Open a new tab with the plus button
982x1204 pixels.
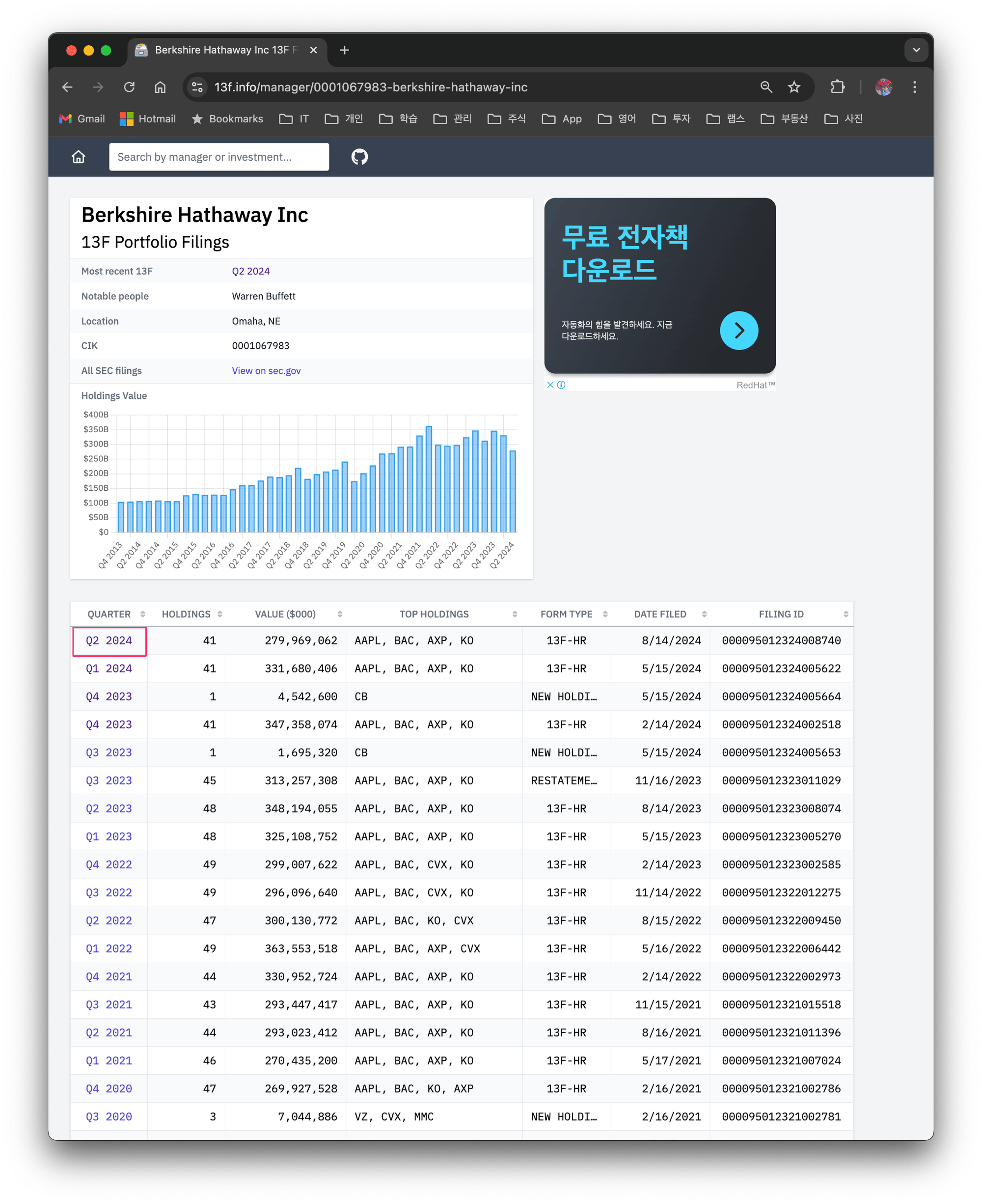[344, 51]
